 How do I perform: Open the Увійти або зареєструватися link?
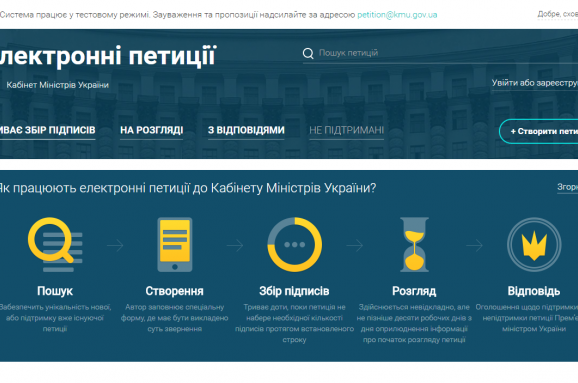(x=535, y=83)
